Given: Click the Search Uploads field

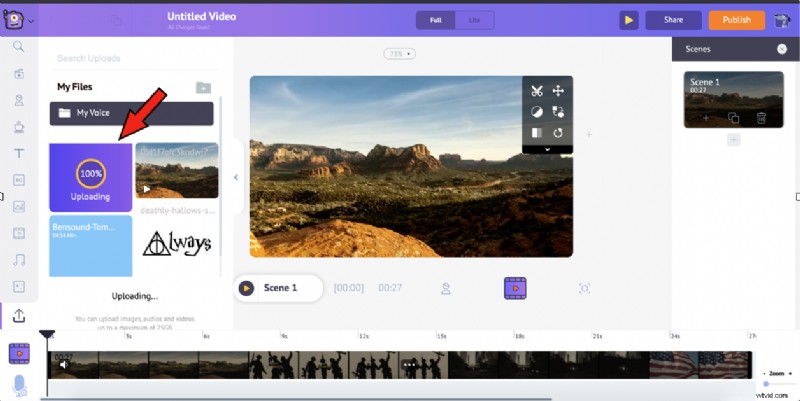Looking at the screenshot, I should point(135,58).
